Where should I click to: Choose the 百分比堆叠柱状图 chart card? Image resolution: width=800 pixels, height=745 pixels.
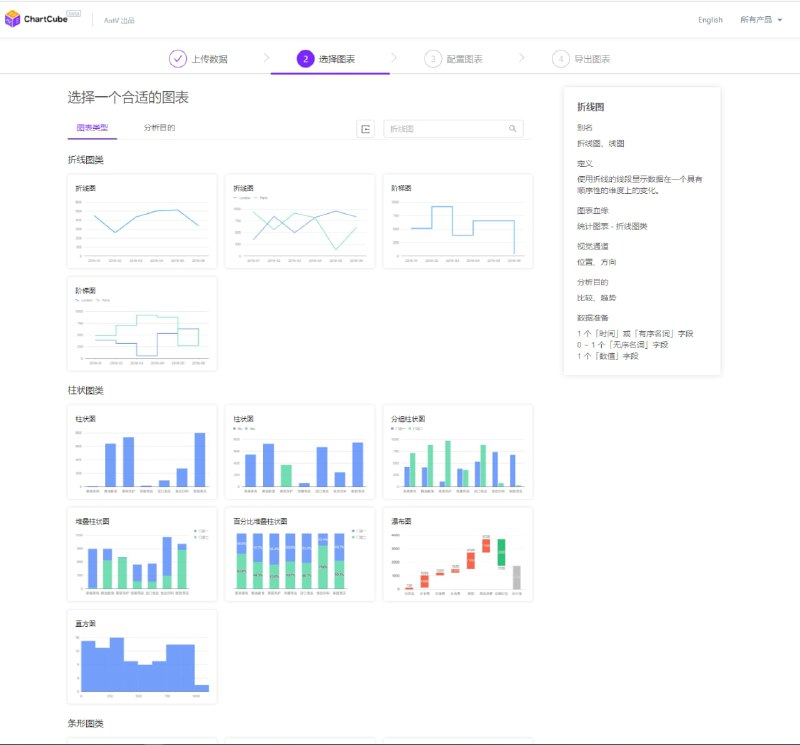(300, 555)
